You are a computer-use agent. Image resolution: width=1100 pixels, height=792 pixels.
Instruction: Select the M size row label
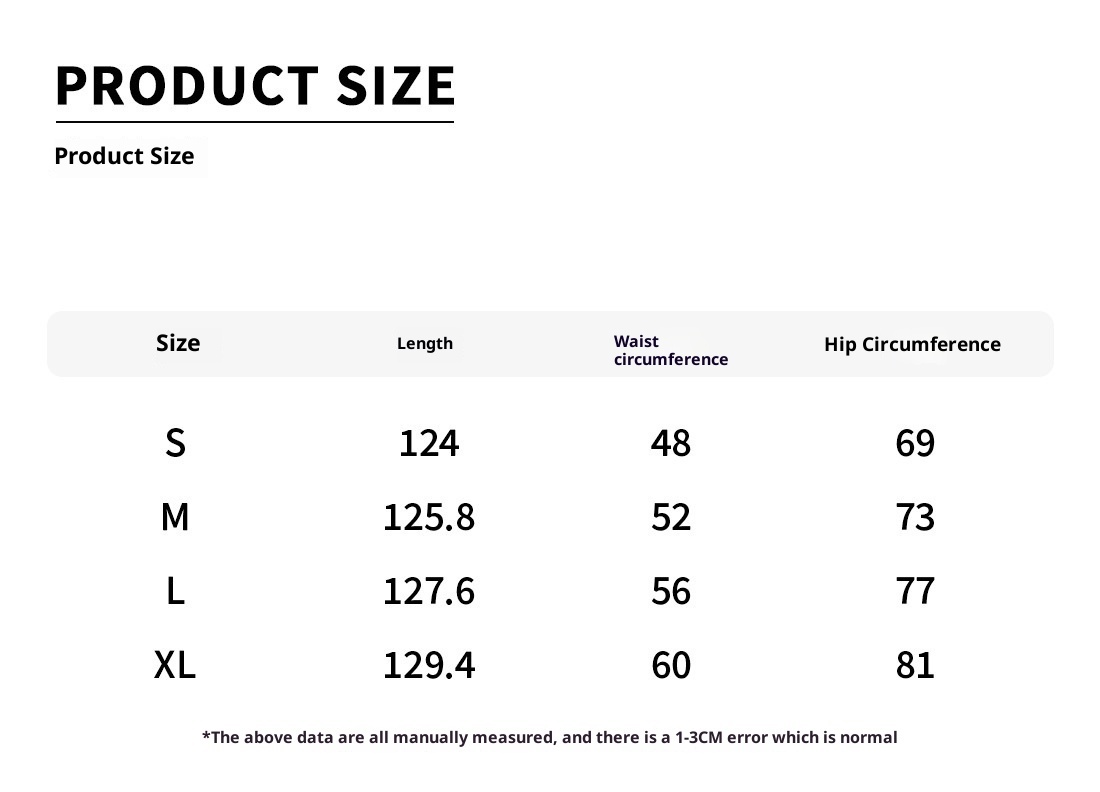pyautogui.click(x=175, y=517)
